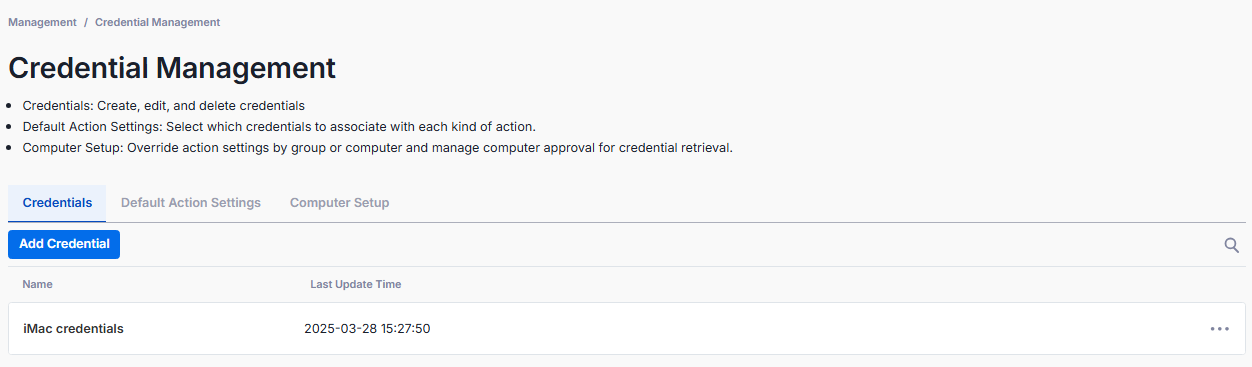Click the breadcrumb slash separator
1252x367 pixels.
[86, 22]
